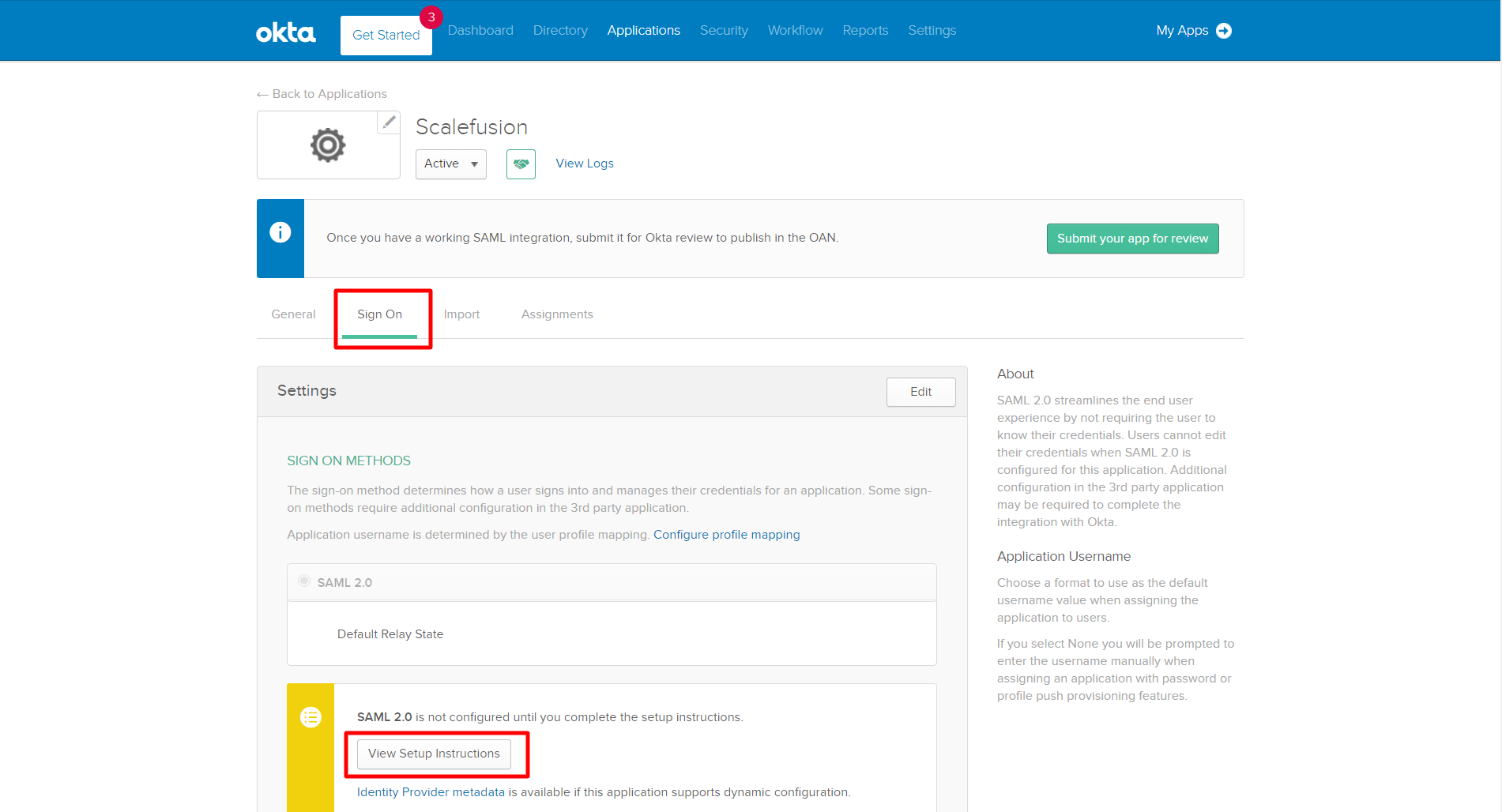Image resolution: width=1502 pixels, height=812 pixels.
Task: Open the Configure profile mapping link
Action: point(726,535)
